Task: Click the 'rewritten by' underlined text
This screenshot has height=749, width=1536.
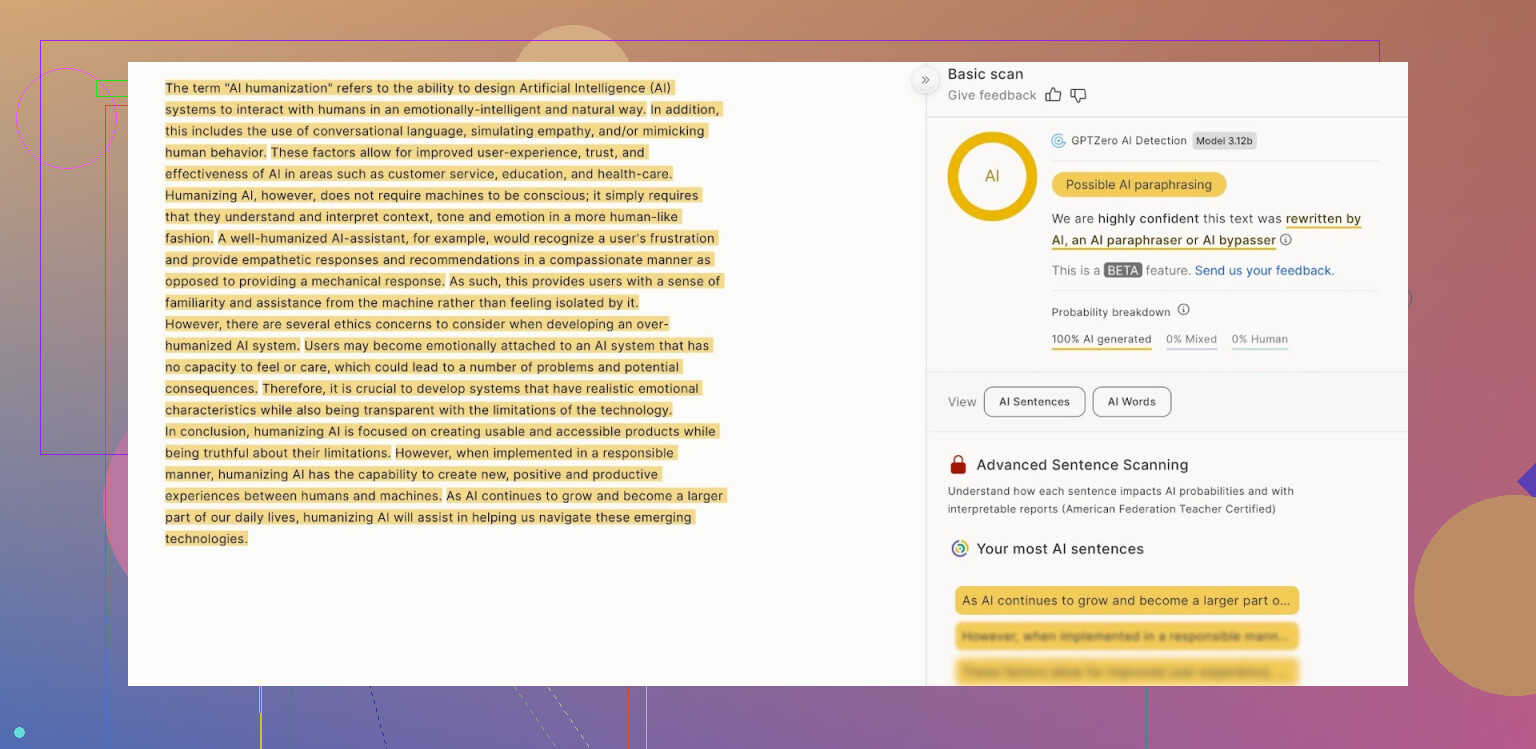Action: pyautogui.click(x=1323, y=219)
